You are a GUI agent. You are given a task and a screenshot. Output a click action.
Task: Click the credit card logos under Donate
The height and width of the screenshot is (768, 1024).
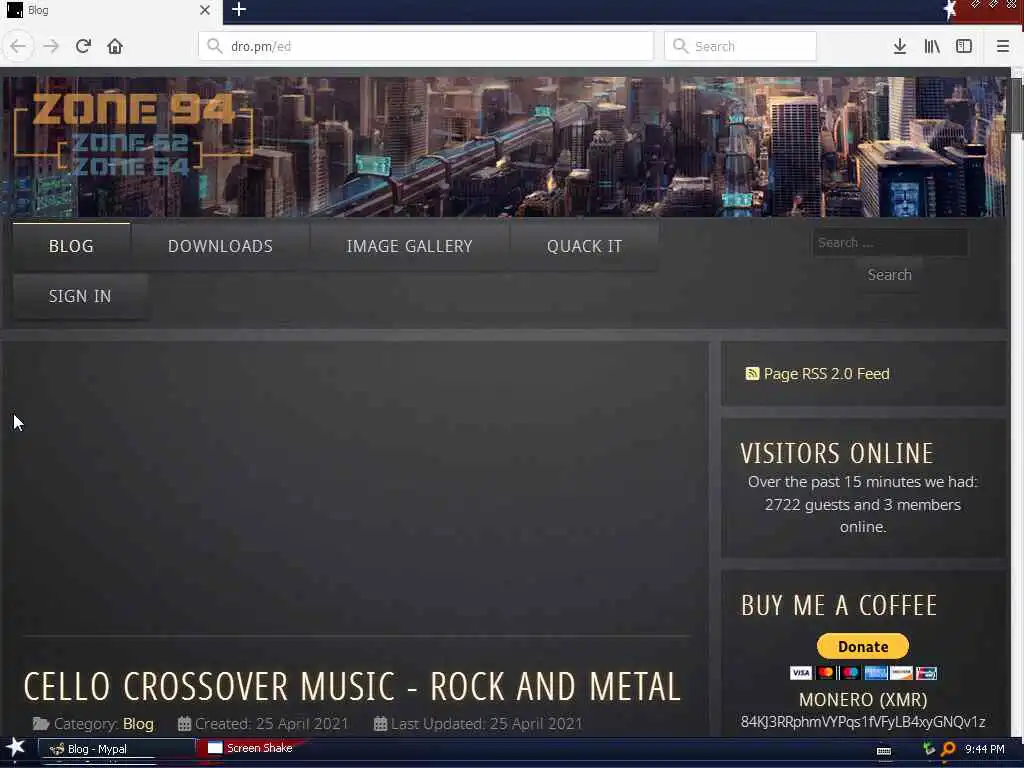[x=863, y=673]
